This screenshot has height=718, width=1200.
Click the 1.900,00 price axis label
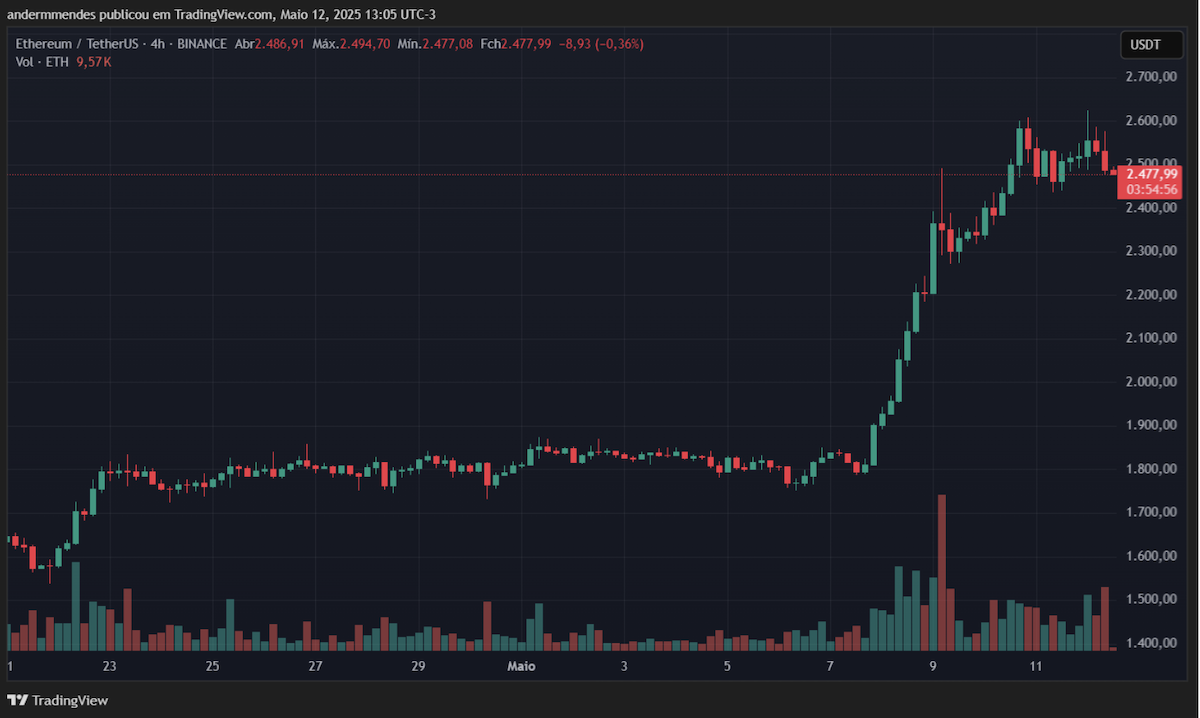(1149, 425)
